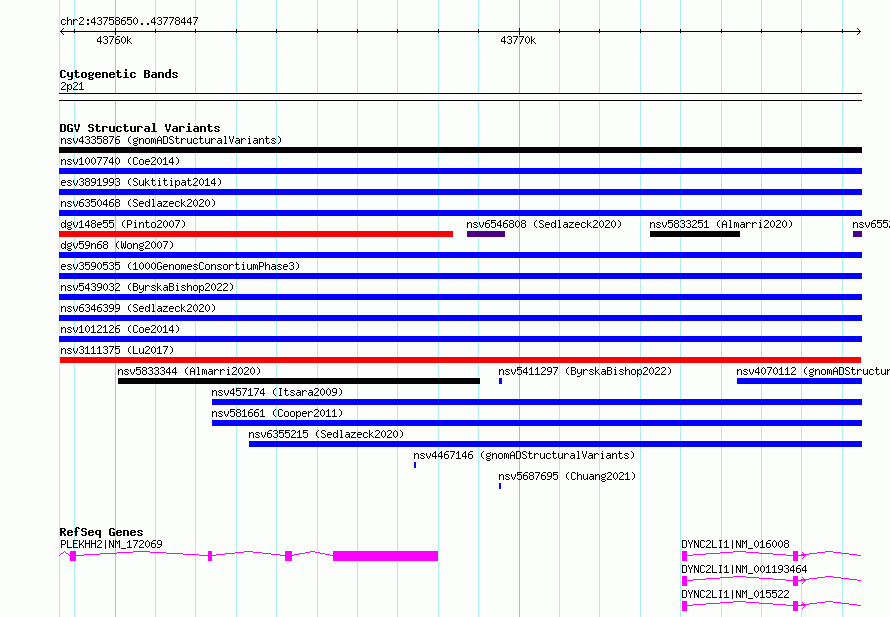This screenshot has height=617, width=890.
Task: Click the large PLEKHH2 magenta exon block
Action: pyautogui.click(x=385, y=556)
